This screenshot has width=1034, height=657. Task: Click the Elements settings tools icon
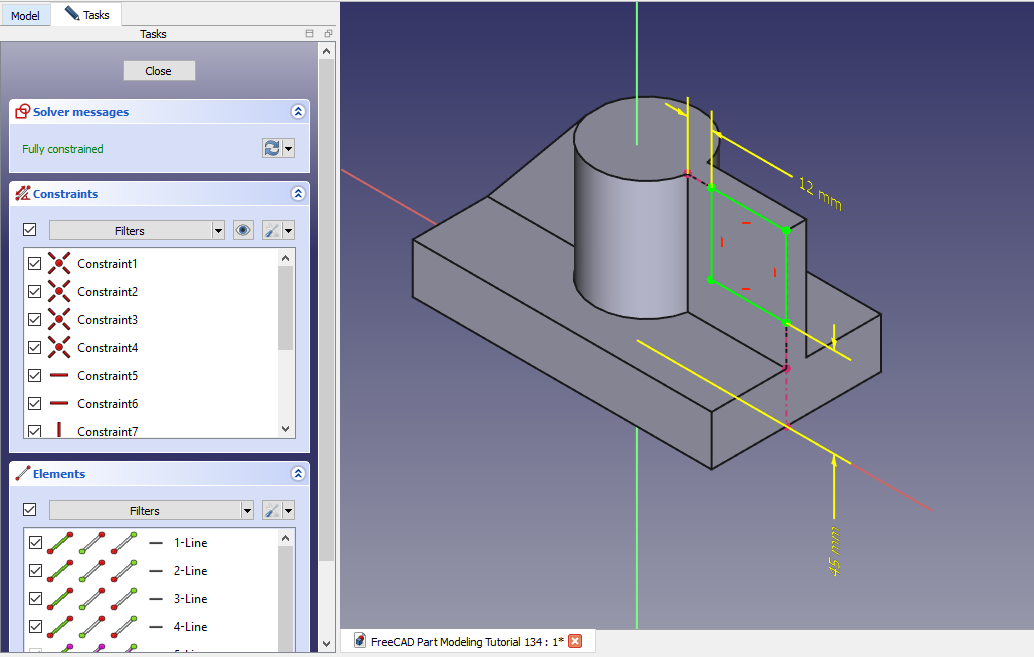click(272, 510)
